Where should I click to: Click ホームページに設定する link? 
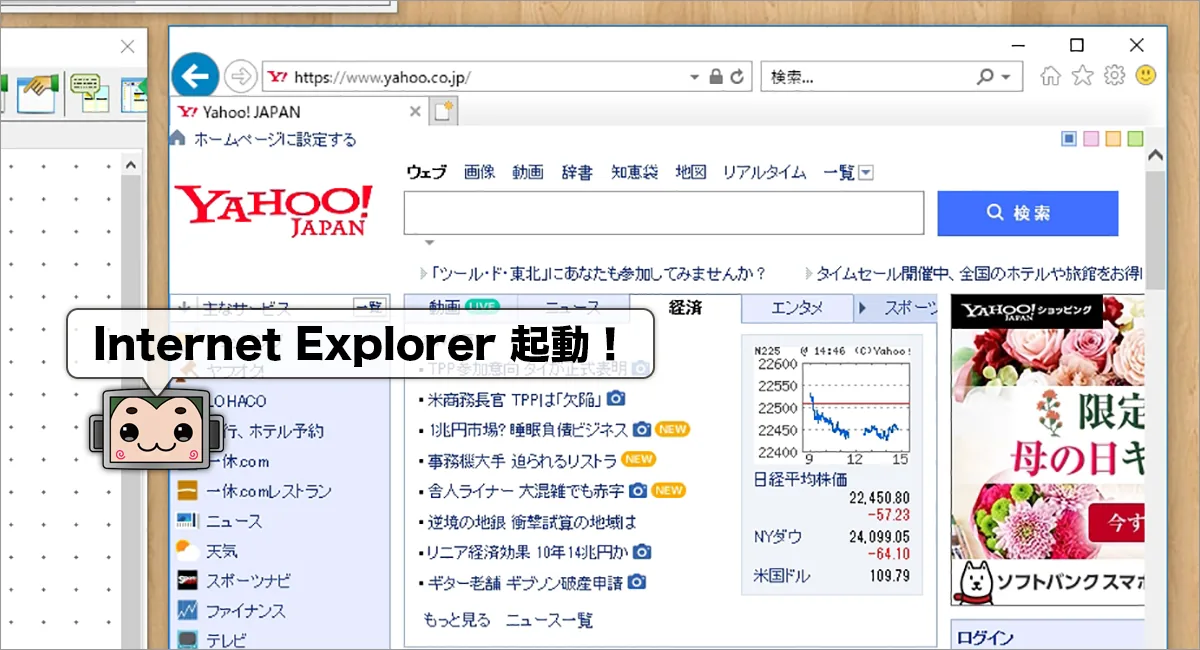point(275,139)
